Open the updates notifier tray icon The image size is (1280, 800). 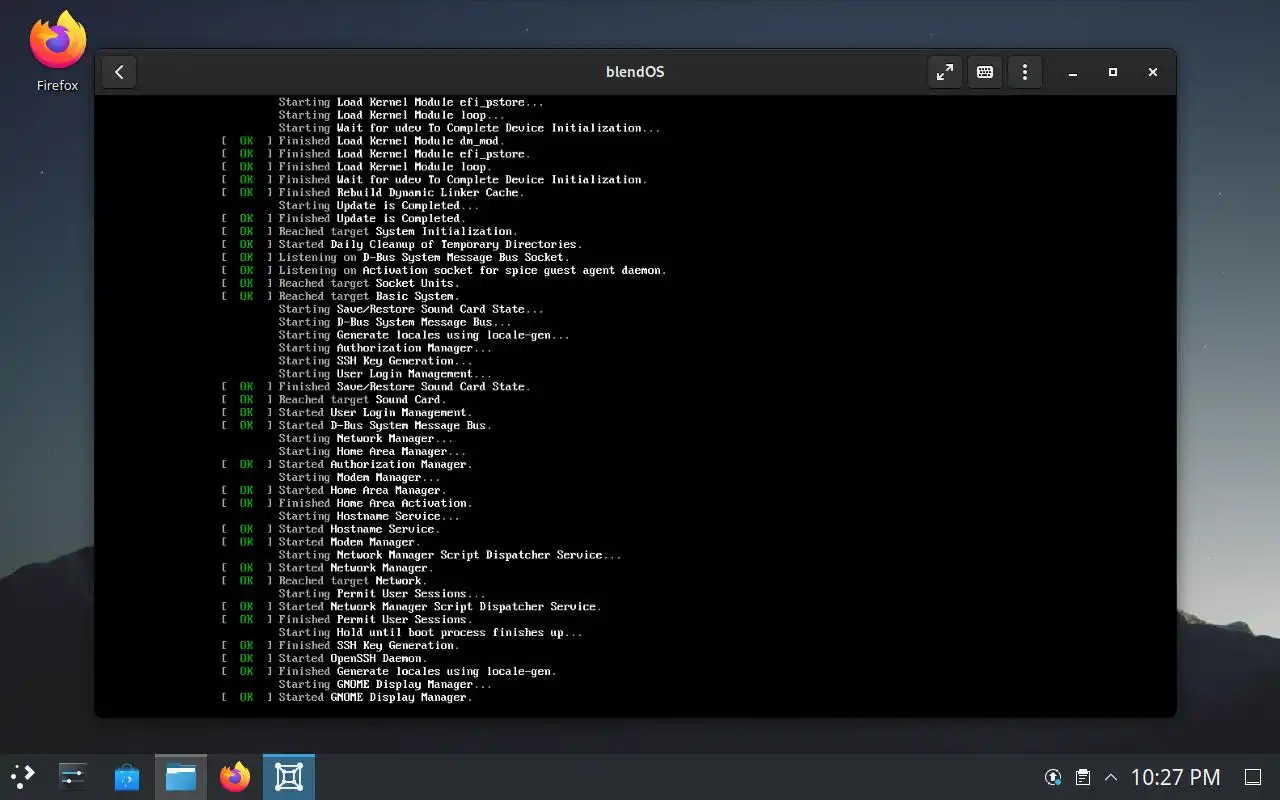1053,777
